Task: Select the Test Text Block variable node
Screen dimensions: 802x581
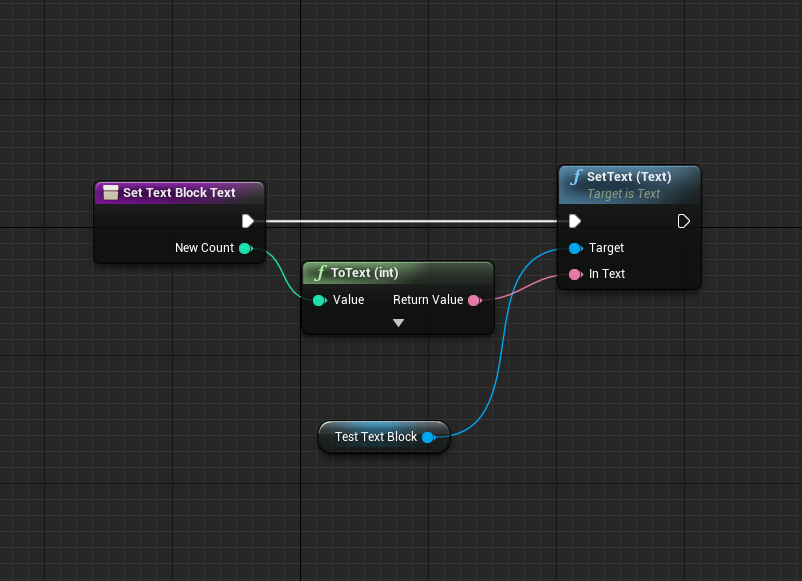Action: click(384, 437)
